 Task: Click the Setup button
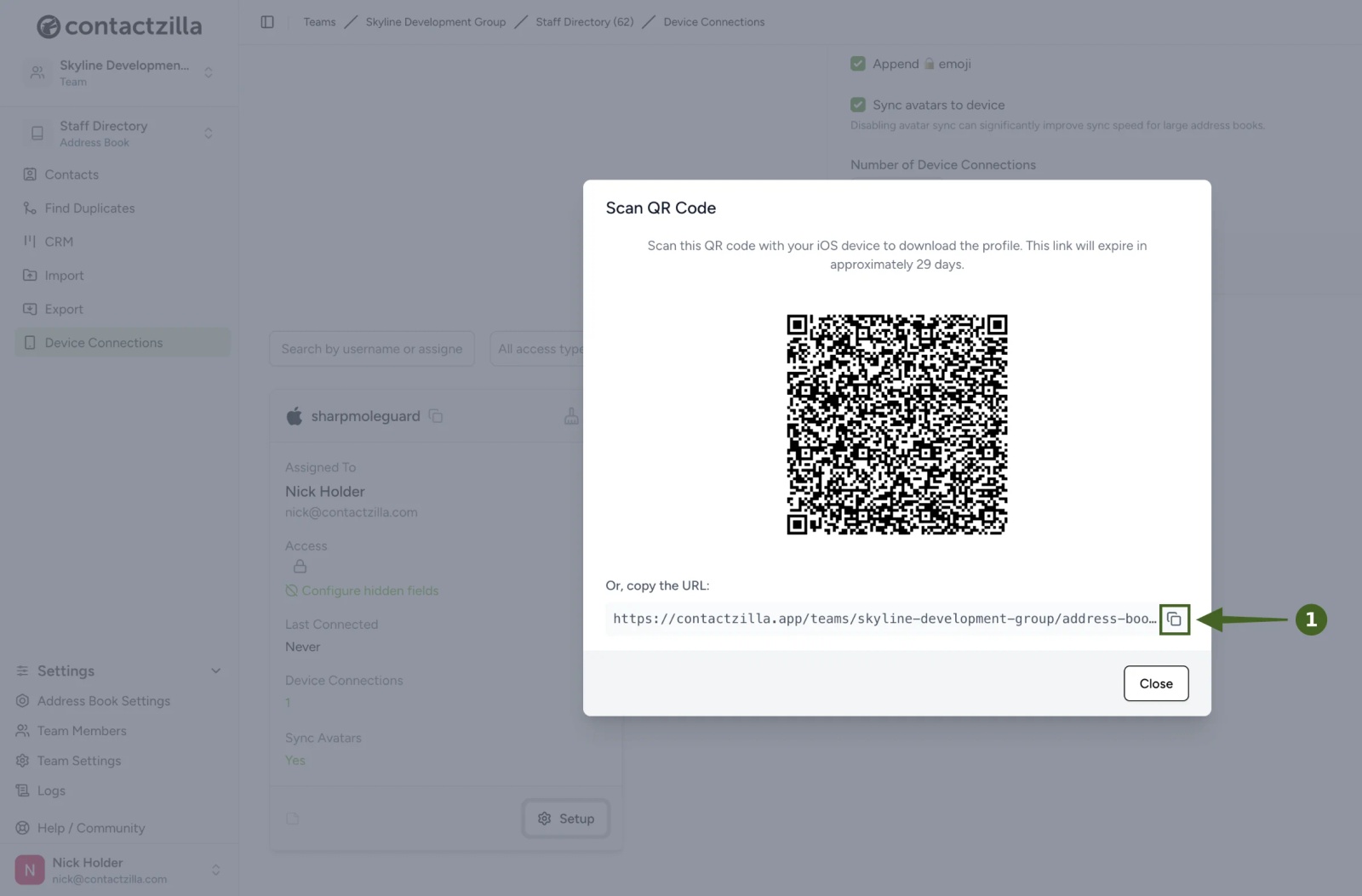[566, 819]
